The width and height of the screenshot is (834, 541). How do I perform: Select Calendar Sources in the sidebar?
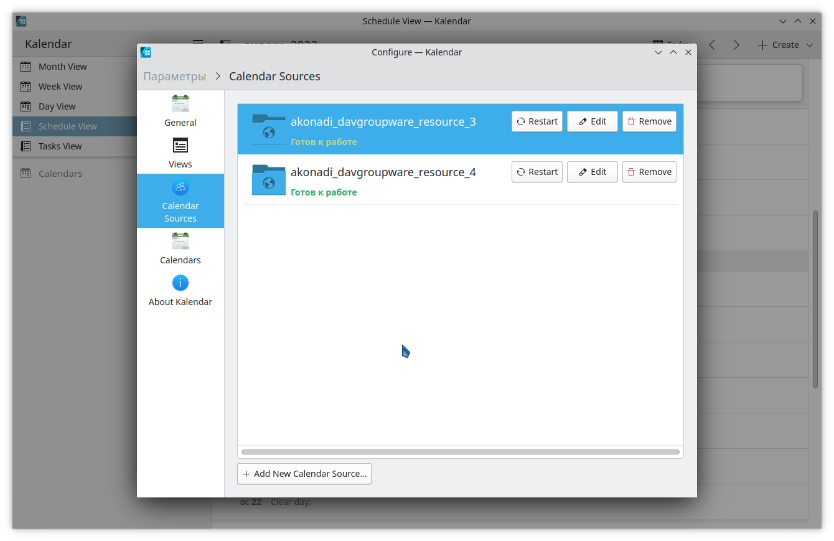(x=180, y=200)
